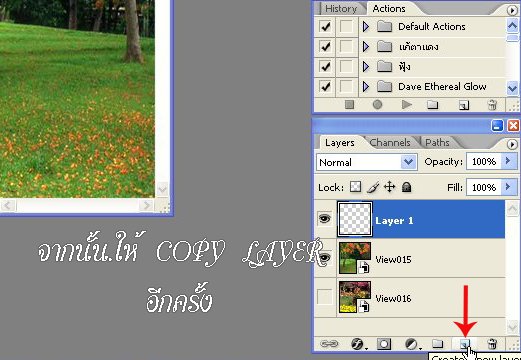Click the Delete layer trash icon
This screenshot has height=360, width=521.
click(492, 344)
